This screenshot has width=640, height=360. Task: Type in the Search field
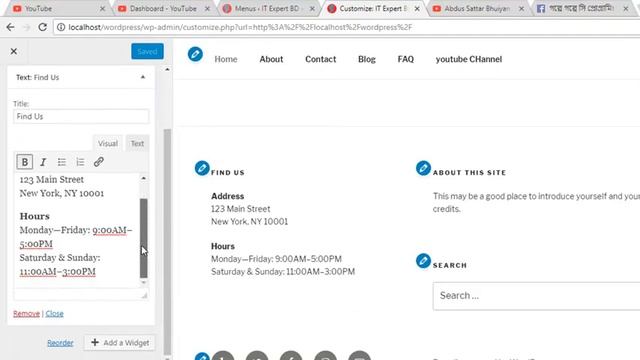tap(536, 296)
